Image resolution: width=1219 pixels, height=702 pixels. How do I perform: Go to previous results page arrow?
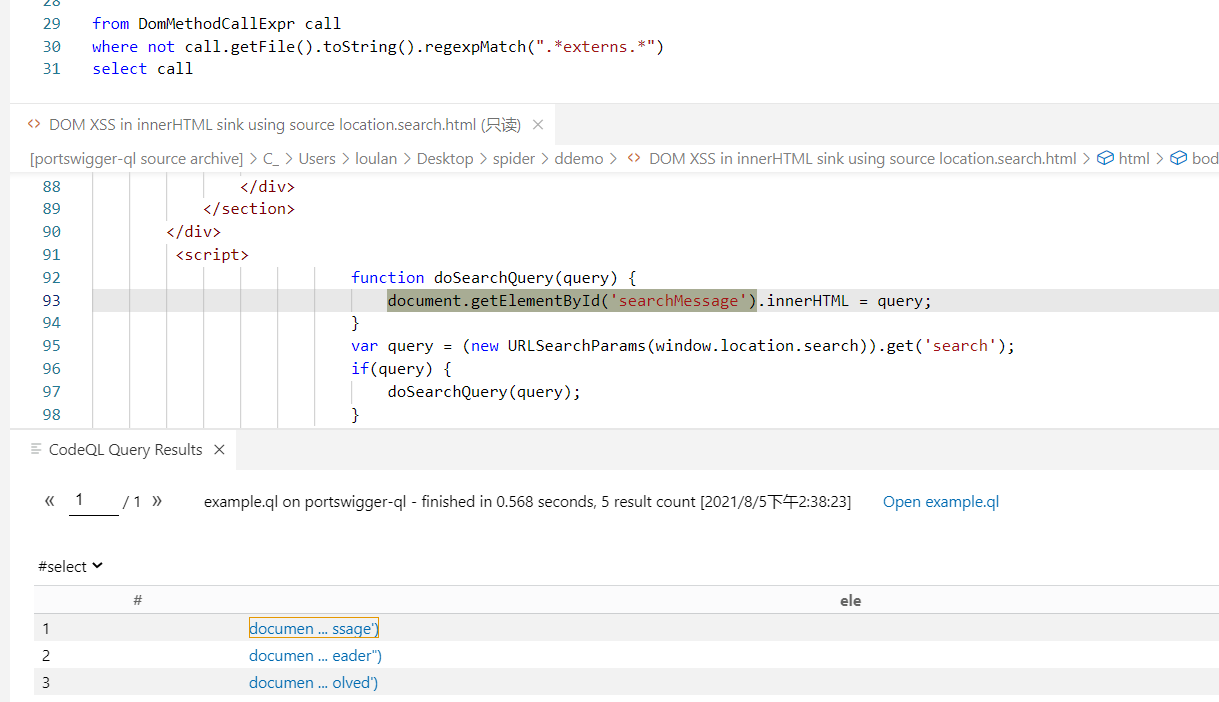(50, 501)
